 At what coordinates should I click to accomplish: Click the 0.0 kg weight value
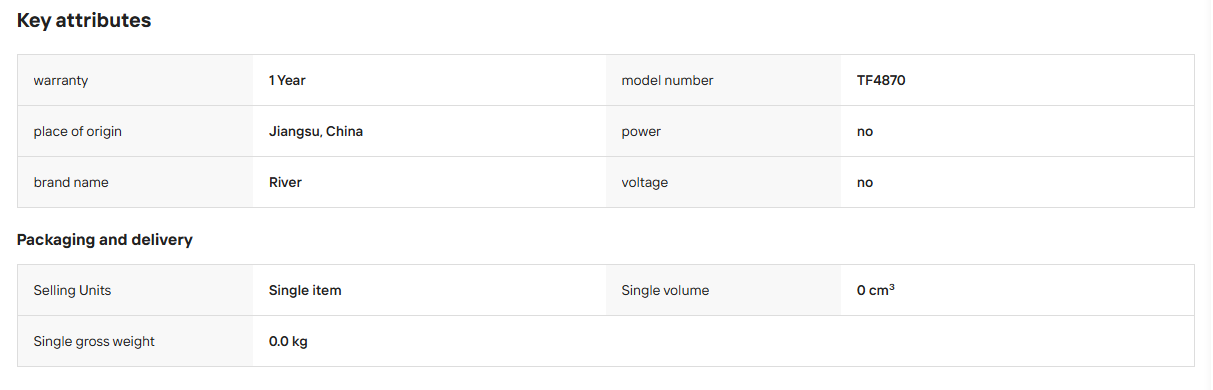tap(288, 341)
